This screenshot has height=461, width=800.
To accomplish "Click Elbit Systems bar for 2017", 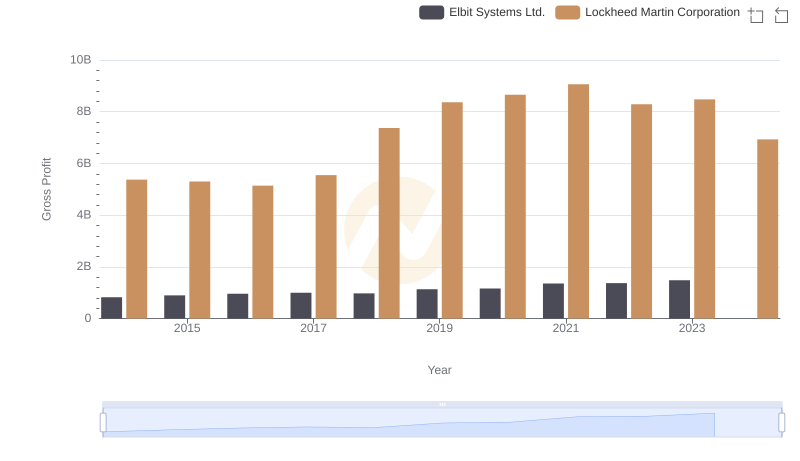I will [x=301, y=305].
